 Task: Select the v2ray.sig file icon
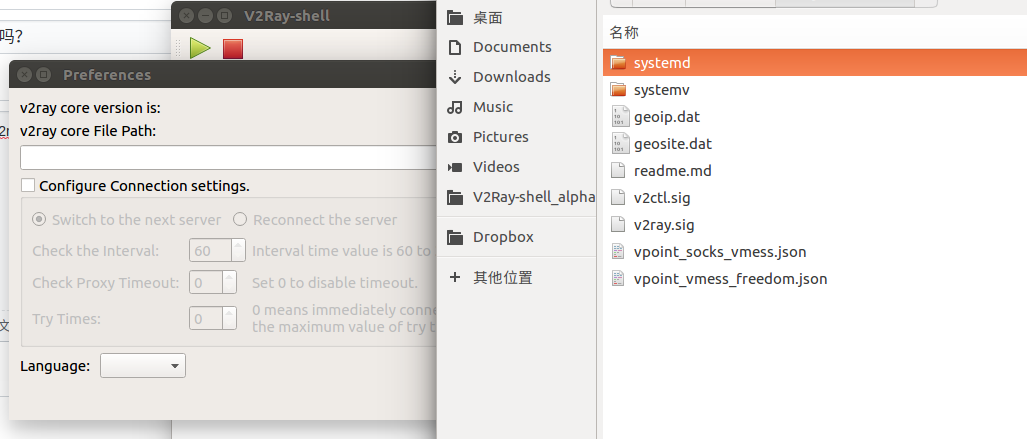(618, 225)
